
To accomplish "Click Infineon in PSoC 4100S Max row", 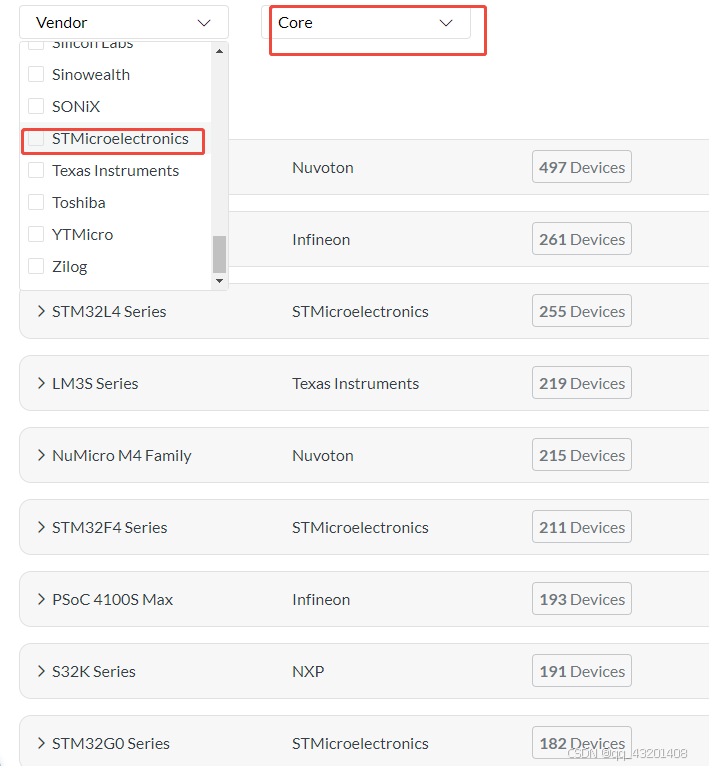I will [321, 599].
